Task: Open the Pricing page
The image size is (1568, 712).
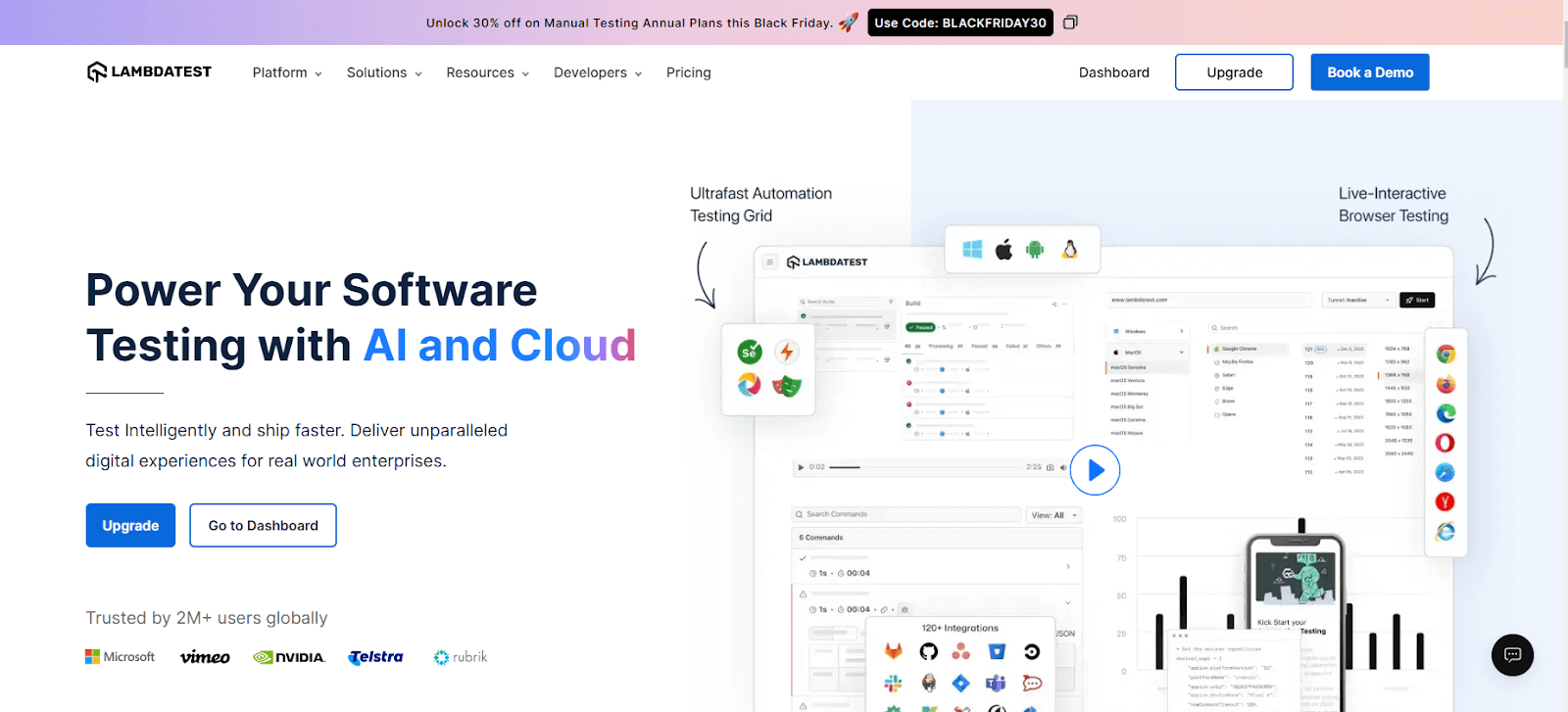Action: point(689,72)
